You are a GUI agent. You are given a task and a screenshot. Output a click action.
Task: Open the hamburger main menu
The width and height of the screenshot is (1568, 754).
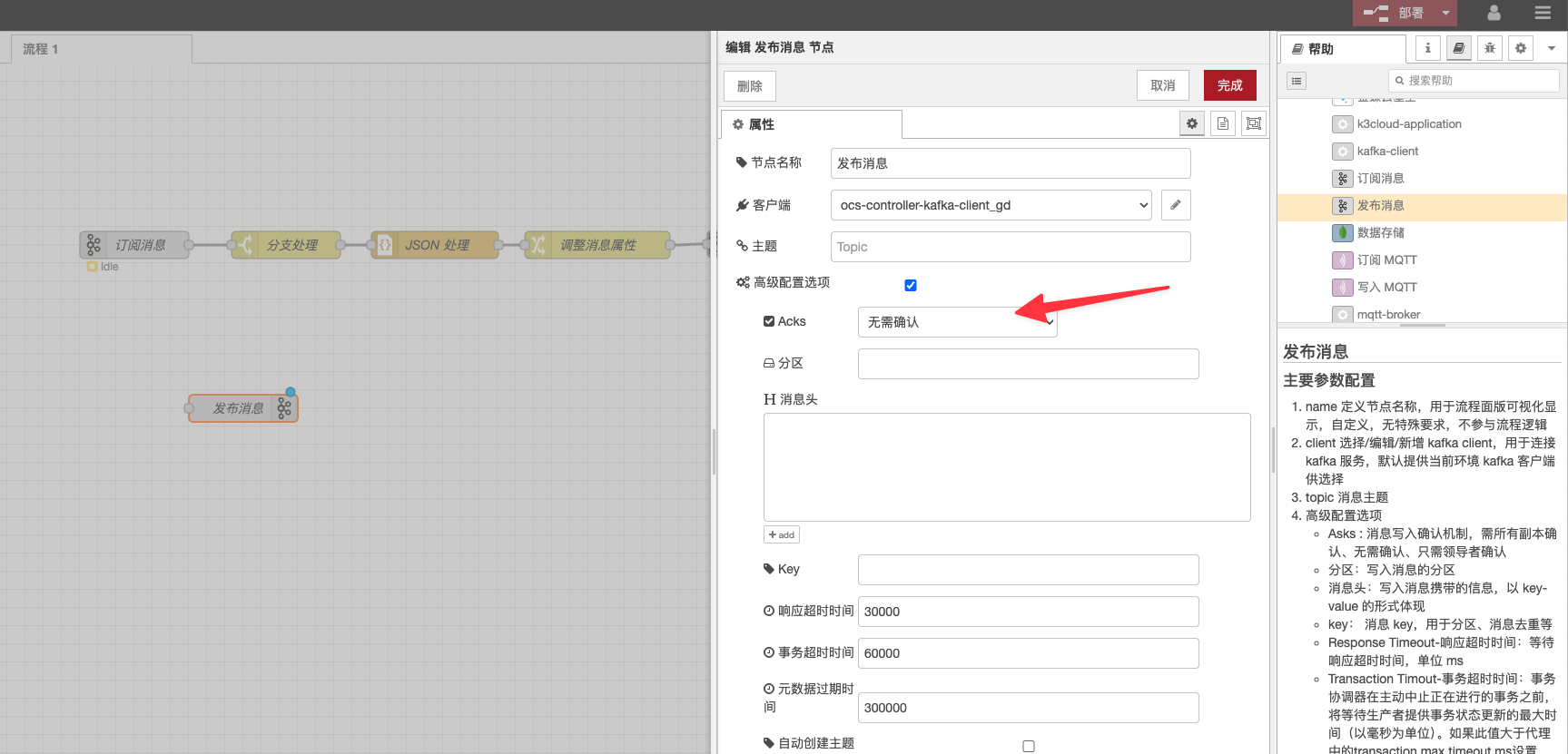pyautogui.click(x=1543, y=13)
